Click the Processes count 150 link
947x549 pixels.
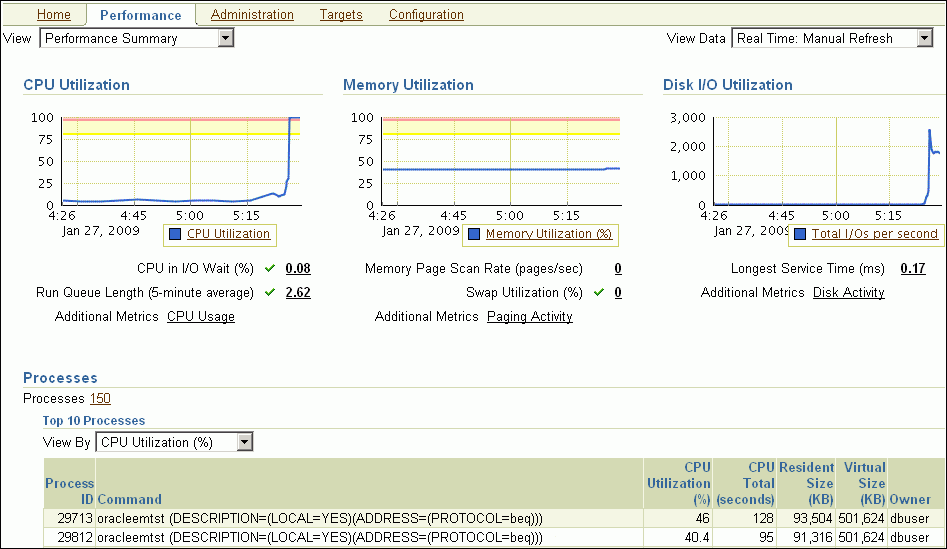[x=100, y=399]
